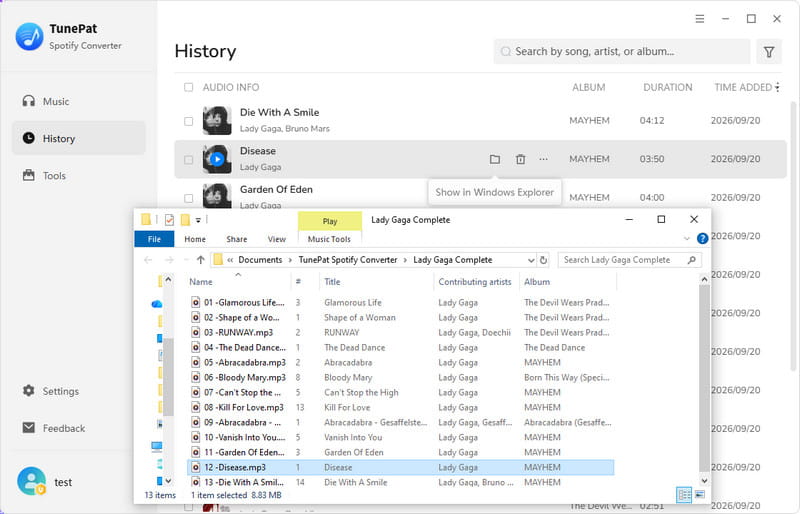This screenshot has height=514, width=800.
Task: Select the 08 -Kill For Love.mp3 file
Action: pos(243,407)
